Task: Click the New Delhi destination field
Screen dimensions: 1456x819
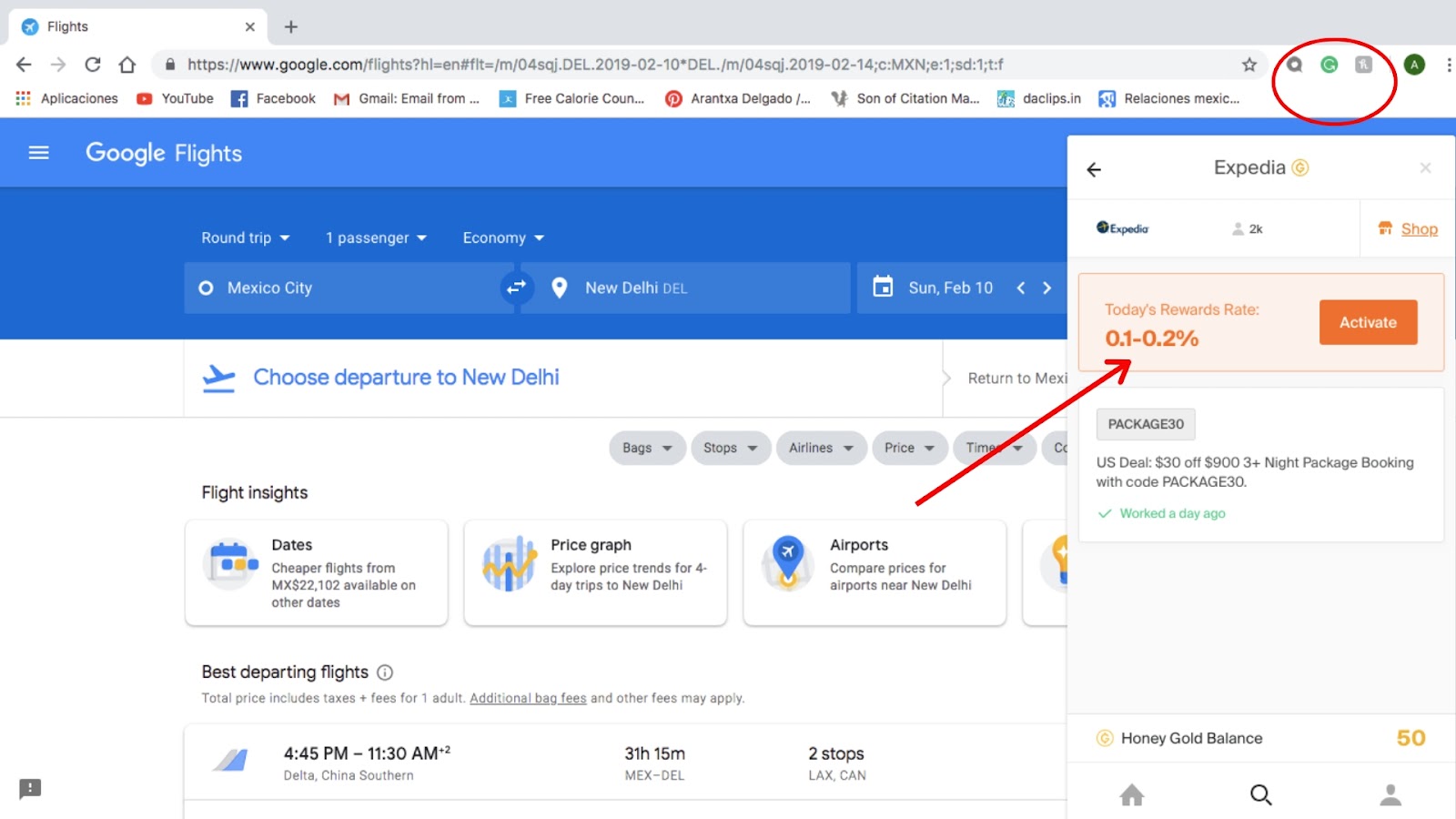Action: pyautogui.click(x=687, y=288)
